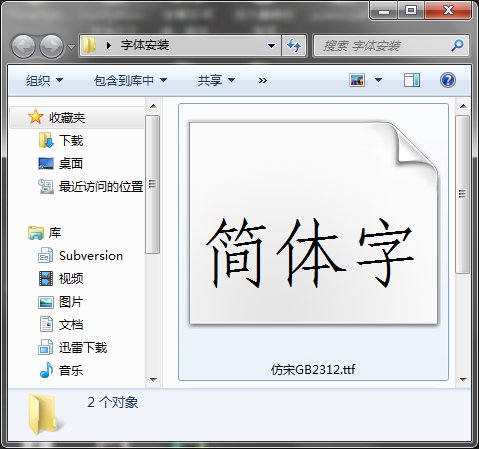Open the 视频 library

71,278
